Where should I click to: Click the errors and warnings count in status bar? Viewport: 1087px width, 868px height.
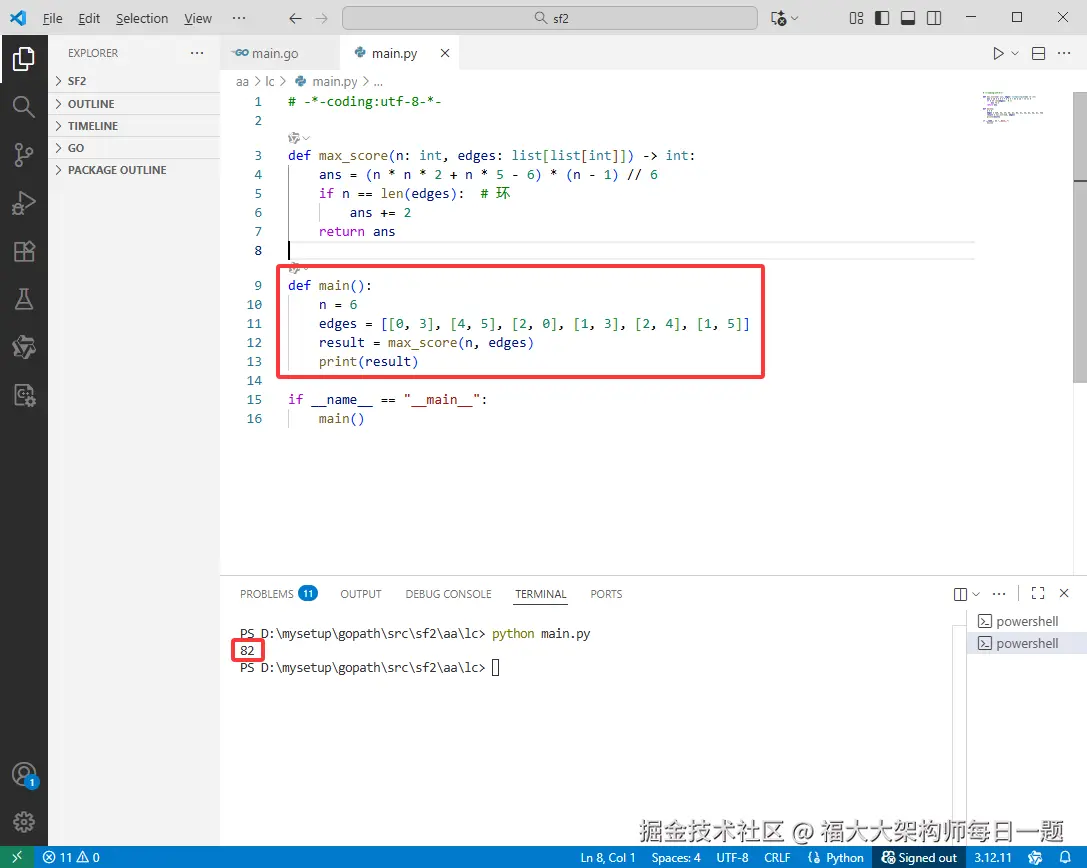[71, 857]
